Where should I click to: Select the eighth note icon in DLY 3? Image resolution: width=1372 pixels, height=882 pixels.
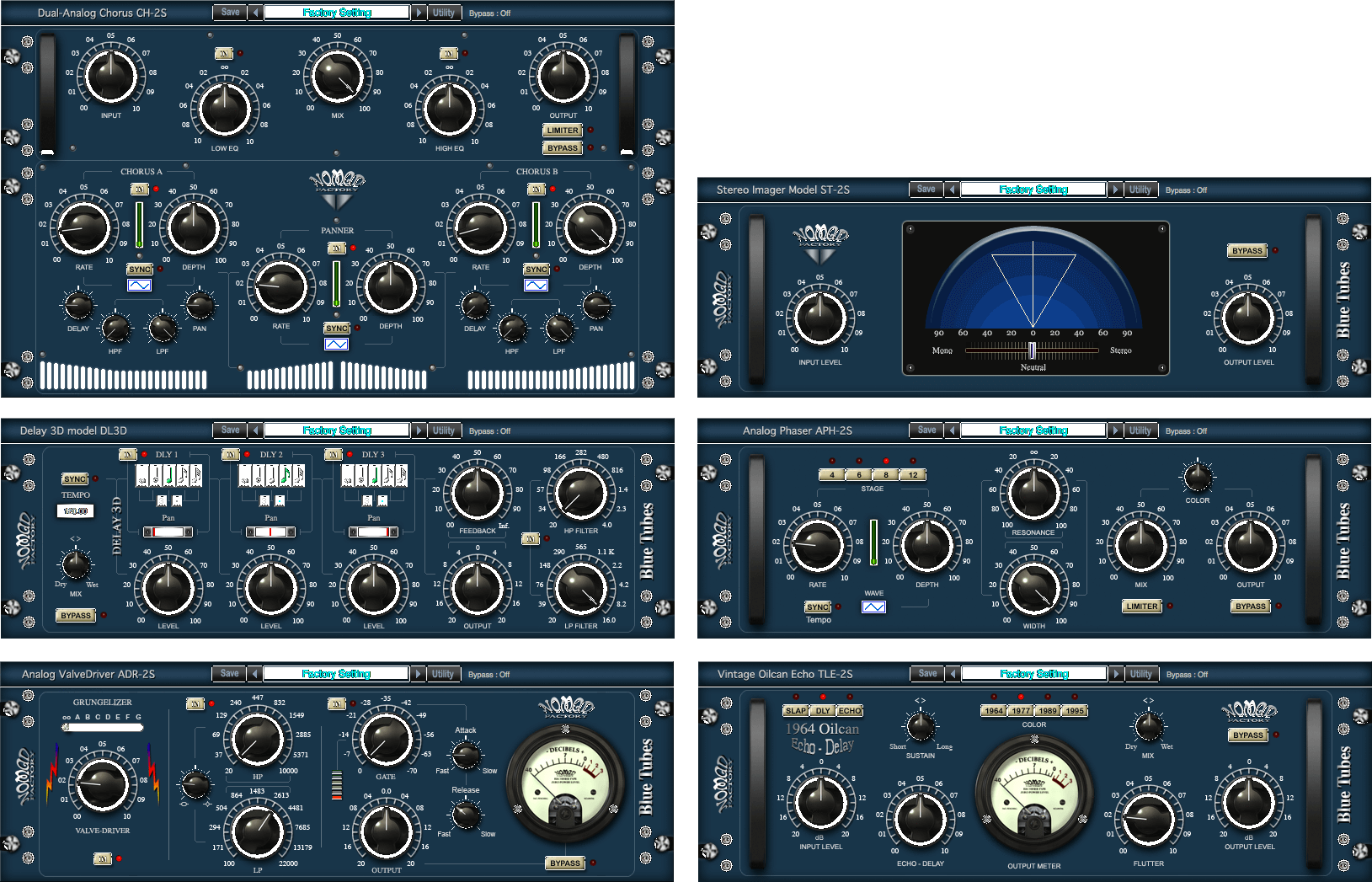(x=388, y=477)
